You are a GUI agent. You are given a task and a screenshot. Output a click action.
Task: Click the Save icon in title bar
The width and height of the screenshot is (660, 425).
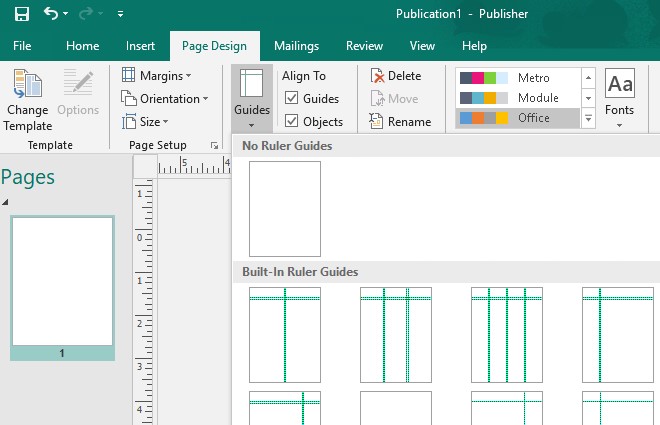click(22, 14)
